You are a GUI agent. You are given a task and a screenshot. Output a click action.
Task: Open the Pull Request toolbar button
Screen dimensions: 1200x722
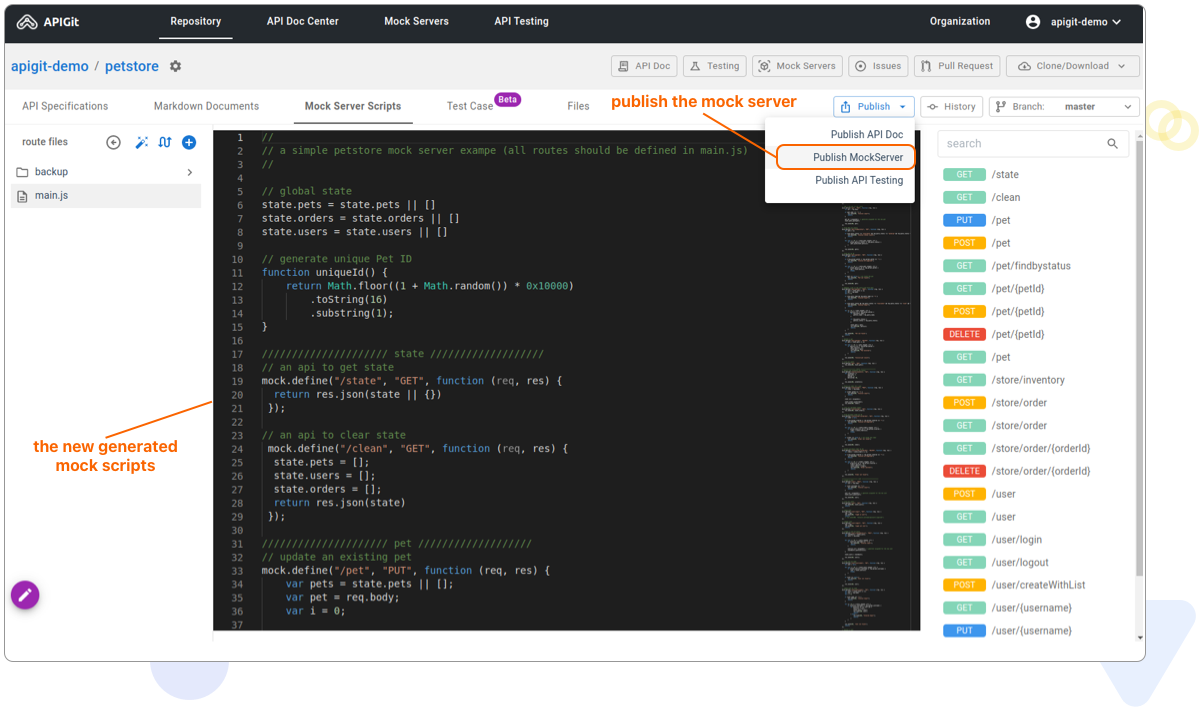point(956,66)
